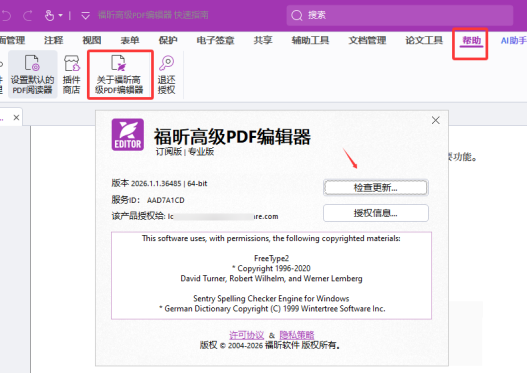The height and width of the screenshot is (373, 528).
Task: Click 关于福昕高级PDF编辑器 button
Action: coord(119,74)
